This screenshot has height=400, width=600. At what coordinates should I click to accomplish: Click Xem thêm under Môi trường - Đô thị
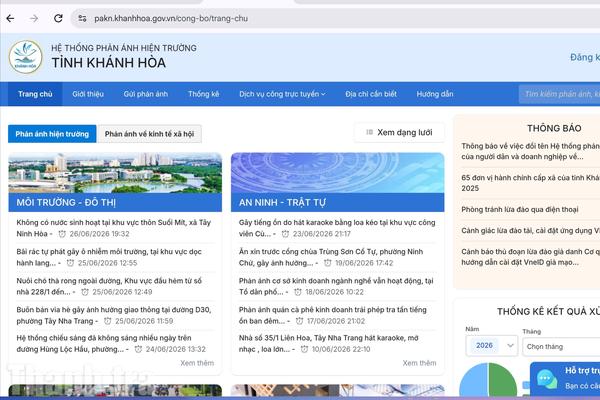tap(197, 363)
